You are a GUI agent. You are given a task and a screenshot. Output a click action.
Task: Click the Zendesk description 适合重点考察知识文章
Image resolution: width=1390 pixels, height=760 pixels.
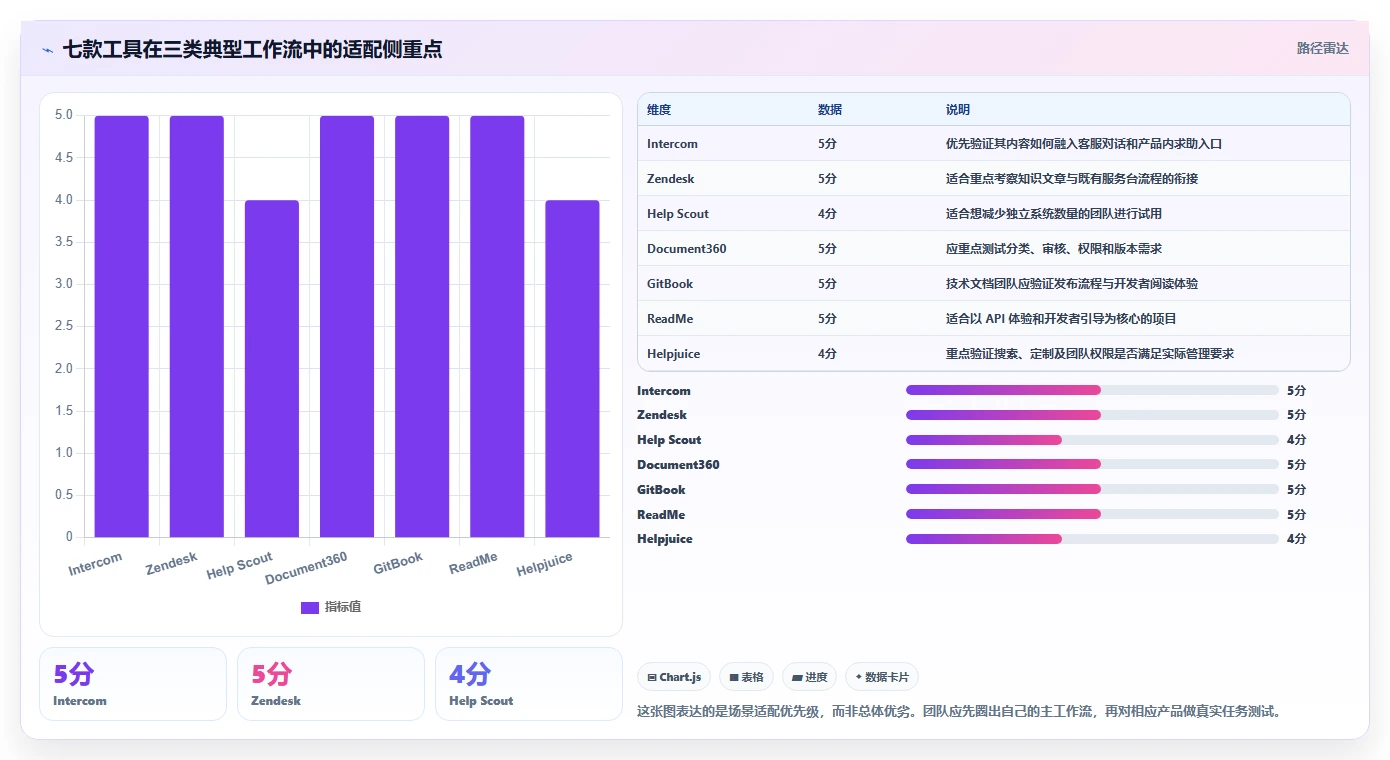1072,179
